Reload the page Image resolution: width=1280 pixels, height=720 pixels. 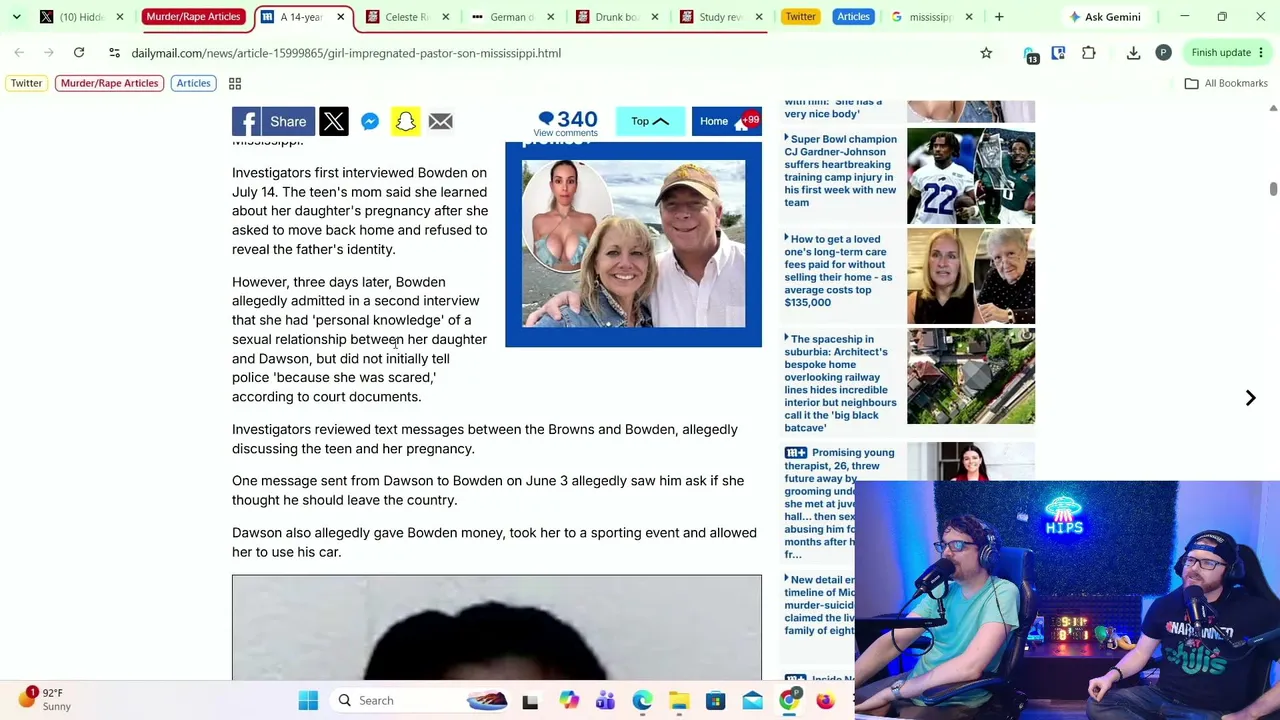pyautogui.click(x=79, y=53)
